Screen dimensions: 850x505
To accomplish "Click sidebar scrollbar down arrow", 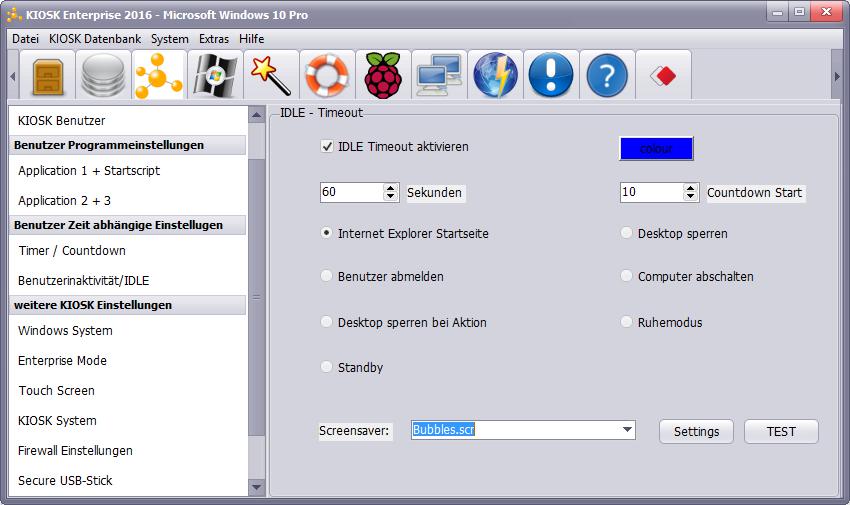I will pyautogui.click(x=256, y=488).
